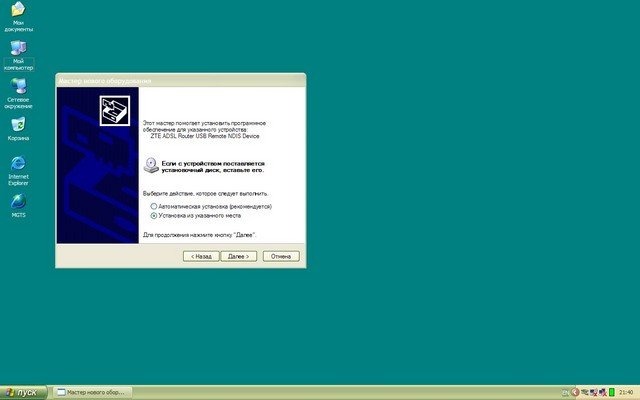Click the green battery tray icon
Image resolution: width=640 pixels, height=400 pixels.
click(611, 392)
